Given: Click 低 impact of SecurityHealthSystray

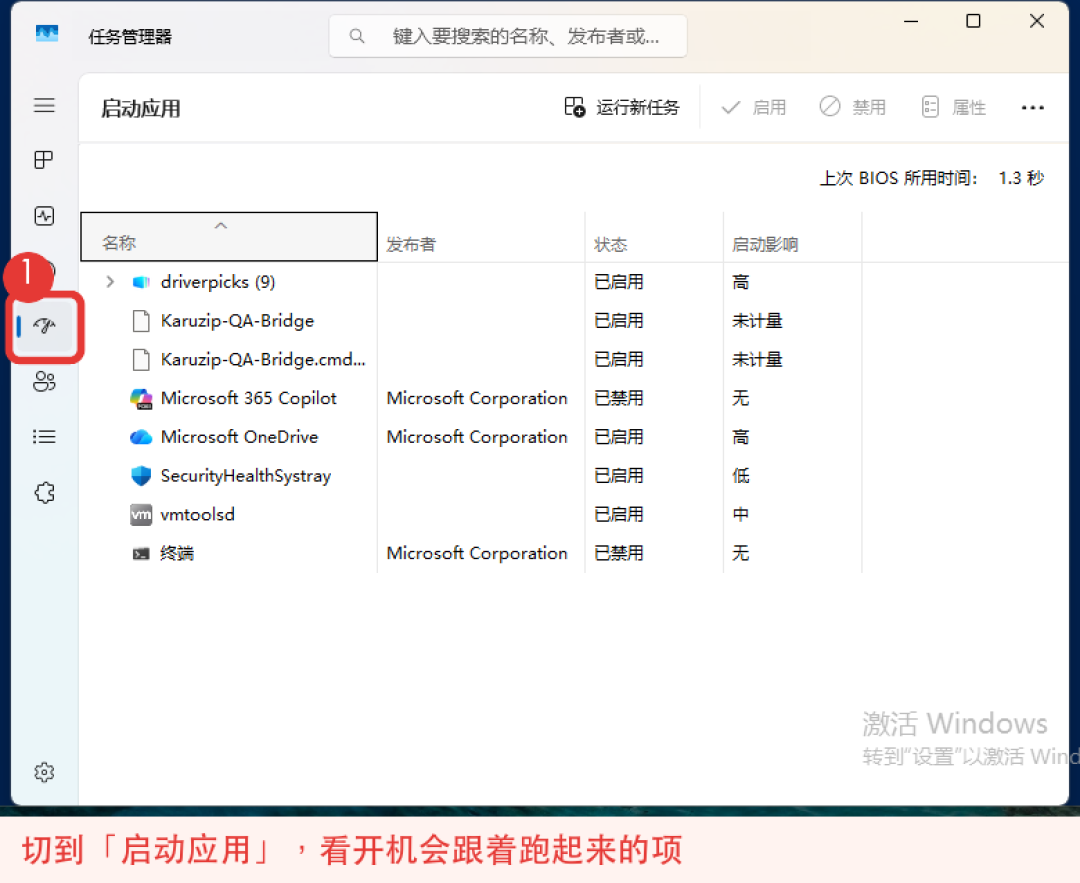Looking at the screenshot, I should point(740,476).
